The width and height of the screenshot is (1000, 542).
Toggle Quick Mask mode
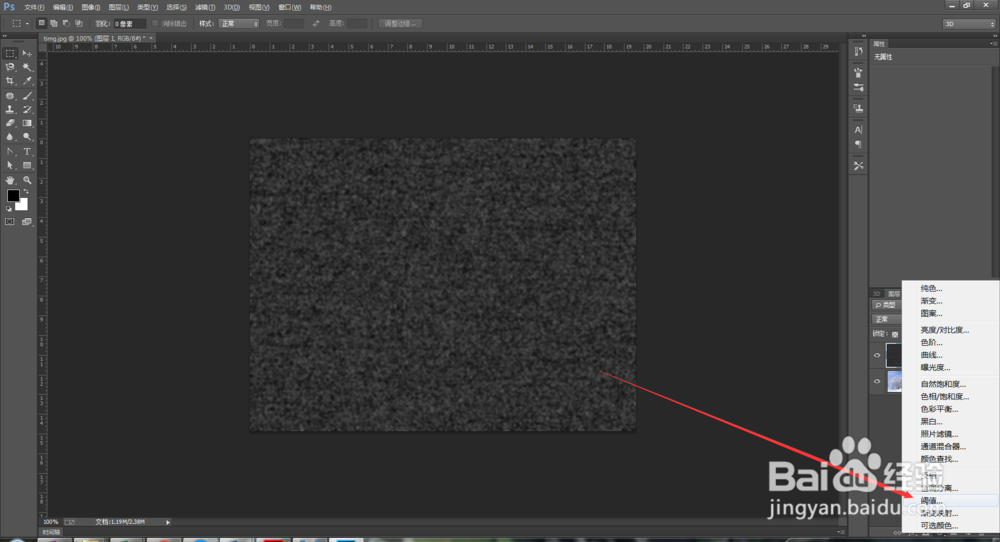point(10,222)
